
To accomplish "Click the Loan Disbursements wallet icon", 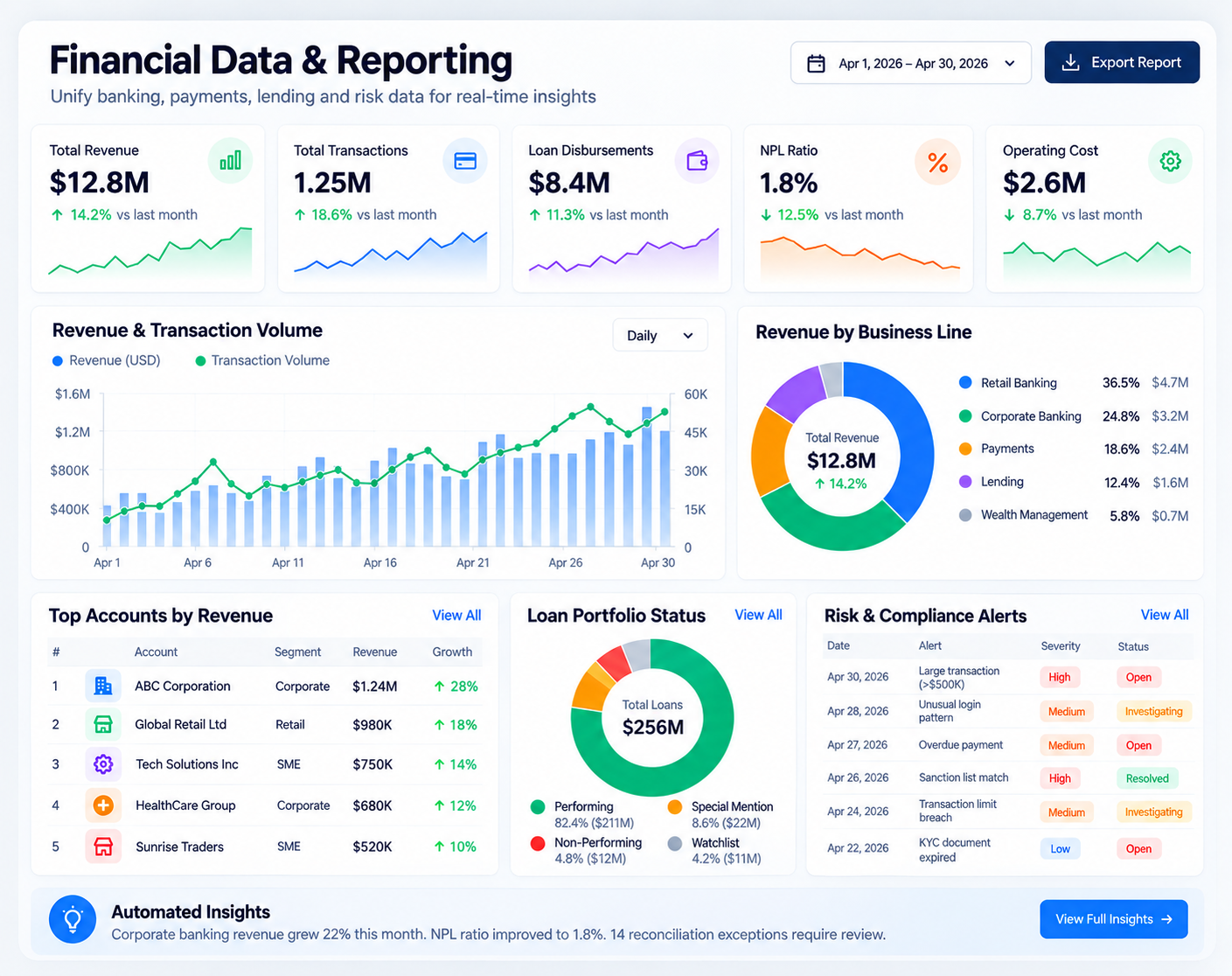I will (697, 161).
